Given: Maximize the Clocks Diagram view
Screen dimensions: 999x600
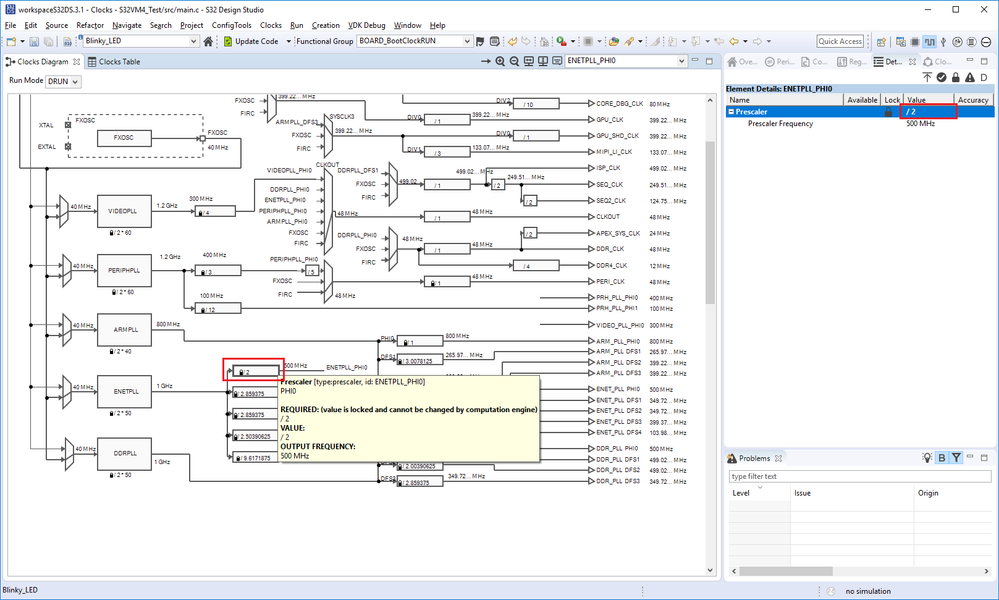Looking at the screenshot, I should [709, 61].
